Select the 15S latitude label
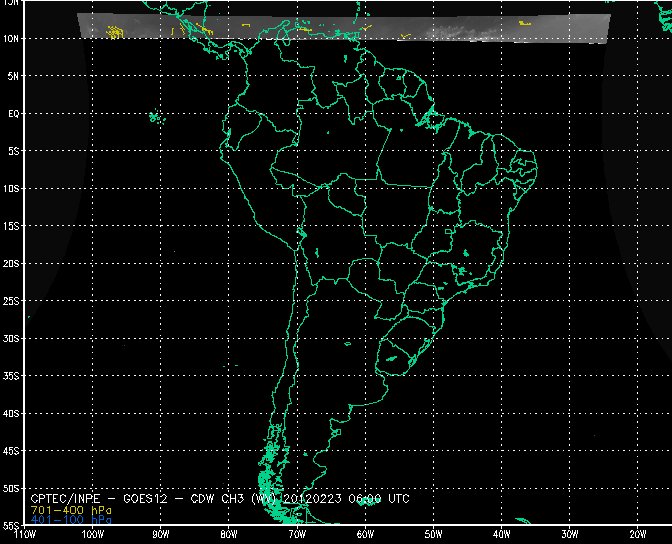The width and height of the screenshot is (672, 544). pos(11,226)
